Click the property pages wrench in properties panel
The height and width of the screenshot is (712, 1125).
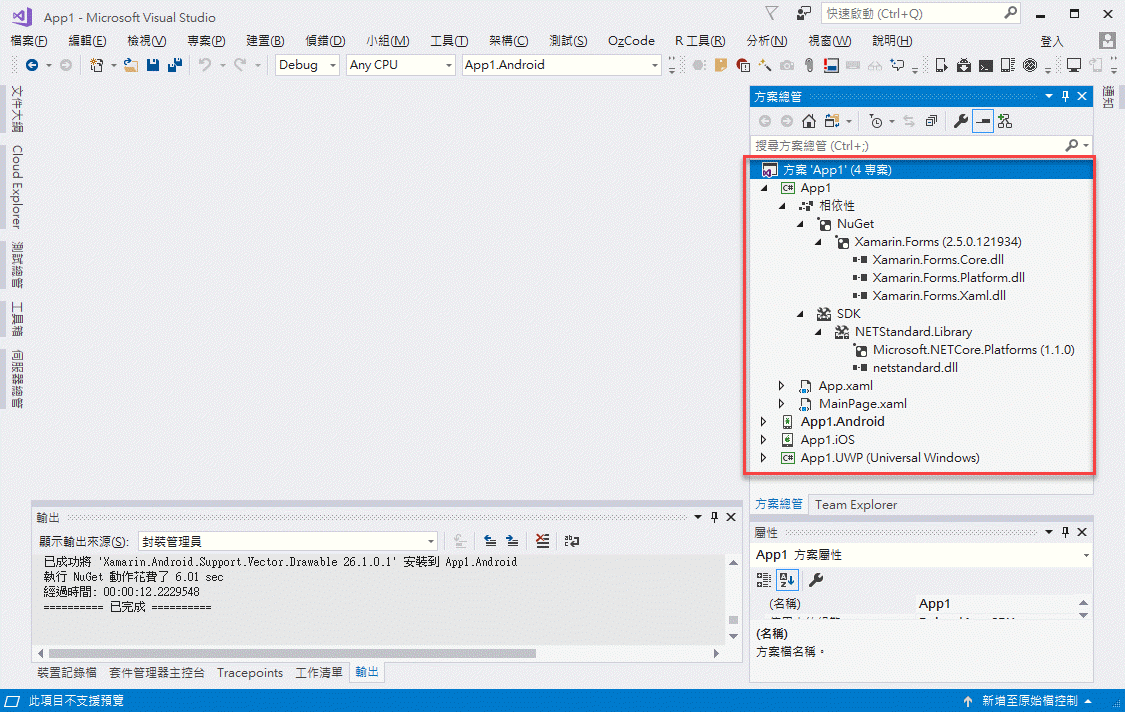coord(816,580)
